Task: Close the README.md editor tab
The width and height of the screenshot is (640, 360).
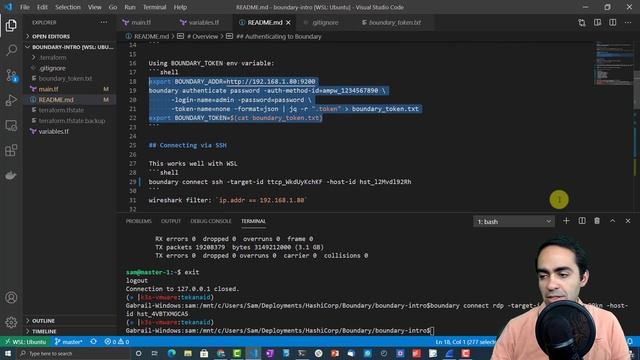Action: (x=289, y=22)
